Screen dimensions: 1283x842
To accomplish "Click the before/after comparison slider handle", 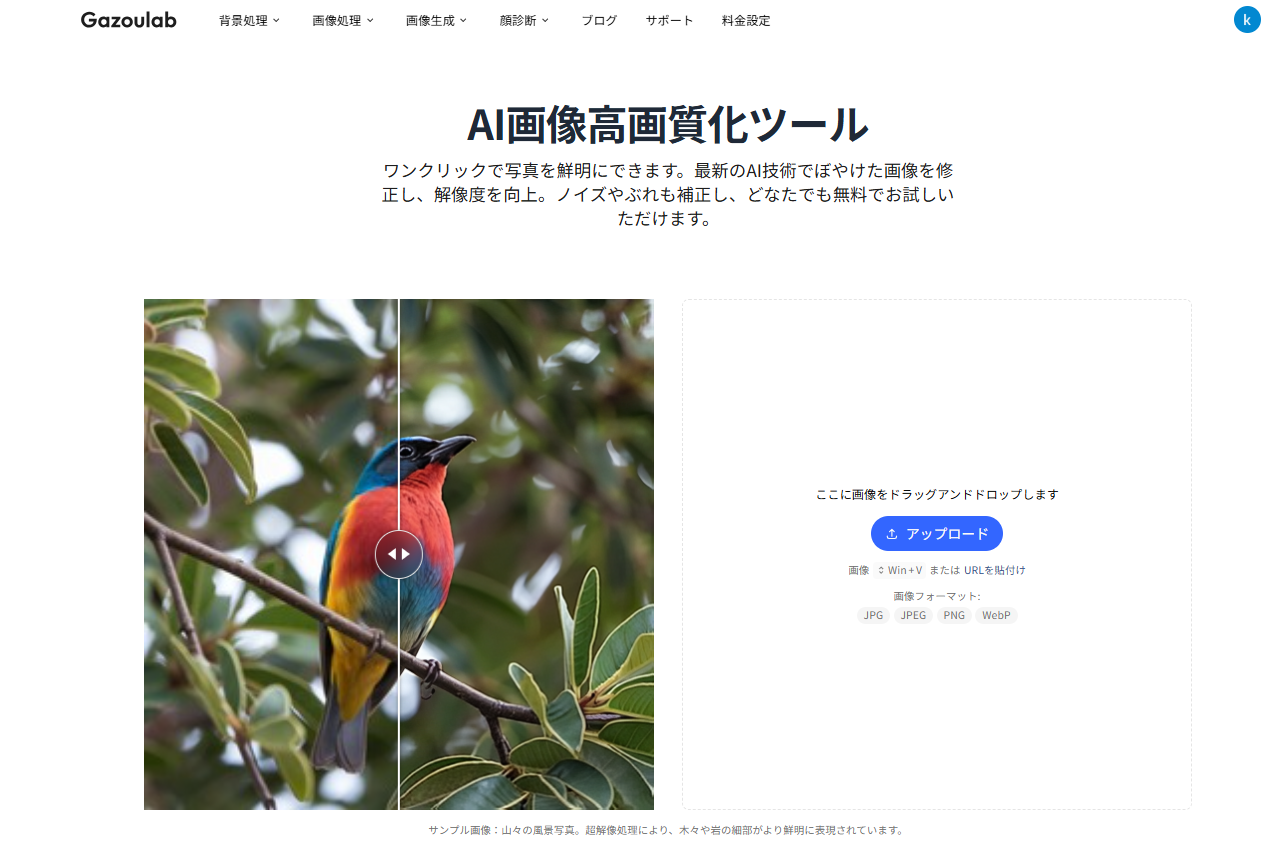I will tap(399, 554).
